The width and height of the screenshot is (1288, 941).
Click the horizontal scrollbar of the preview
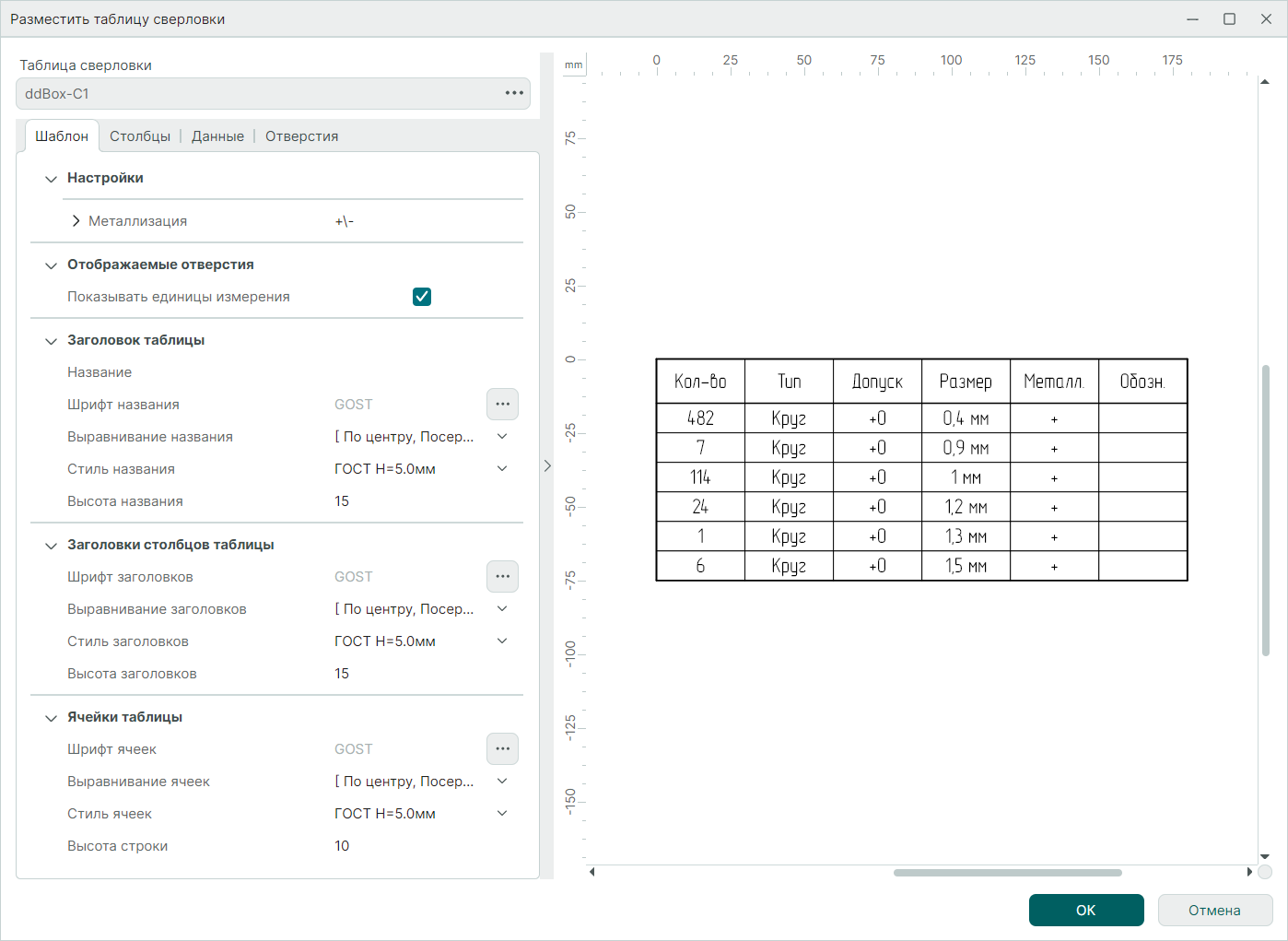[1007, 873]
